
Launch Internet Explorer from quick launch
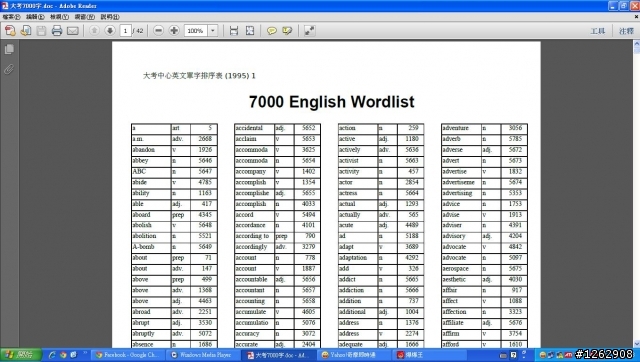click(x=52, y=355)
